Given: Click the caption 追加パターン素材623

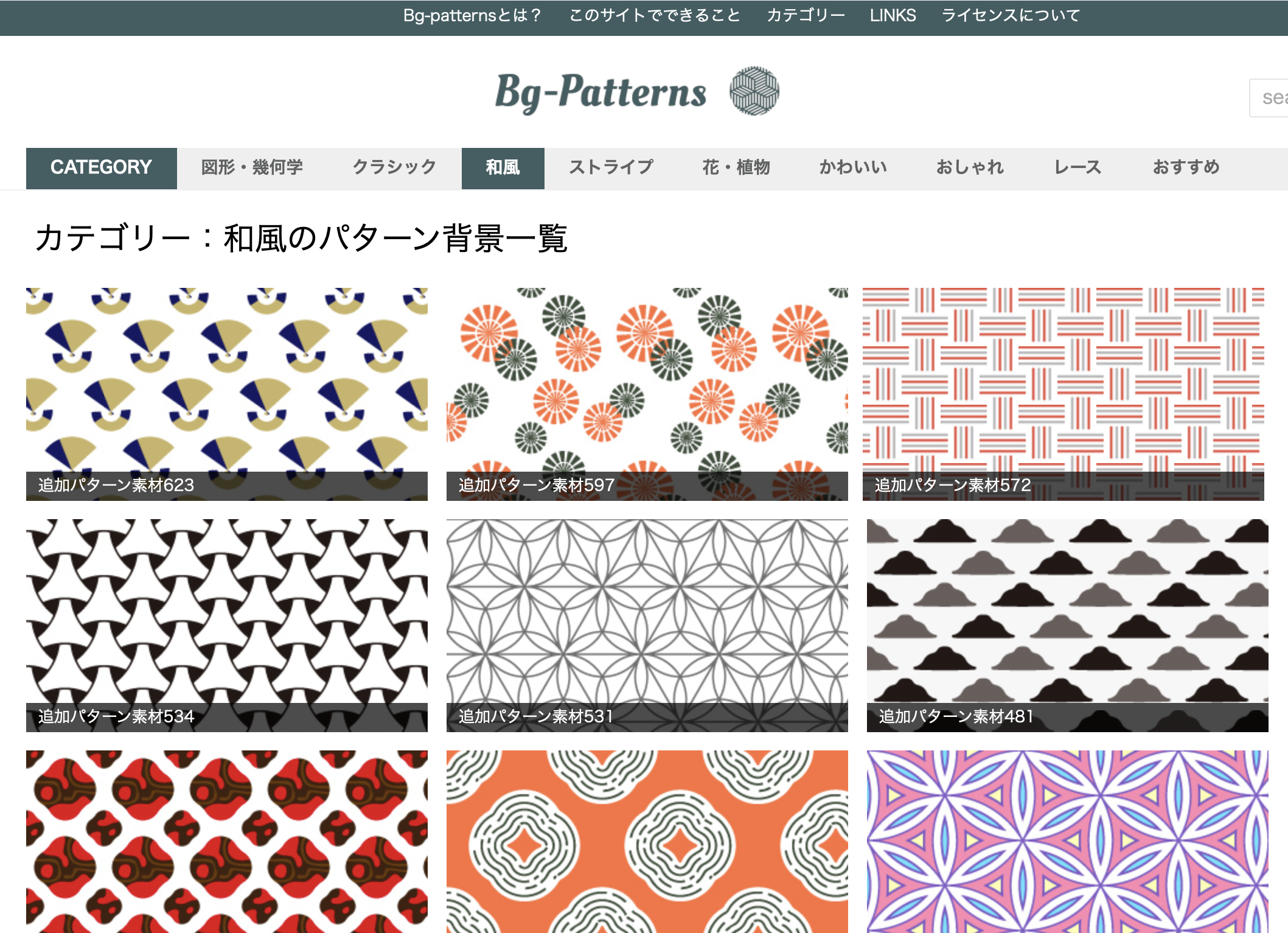Looking at the screenshot, I should tap(116, 486).
